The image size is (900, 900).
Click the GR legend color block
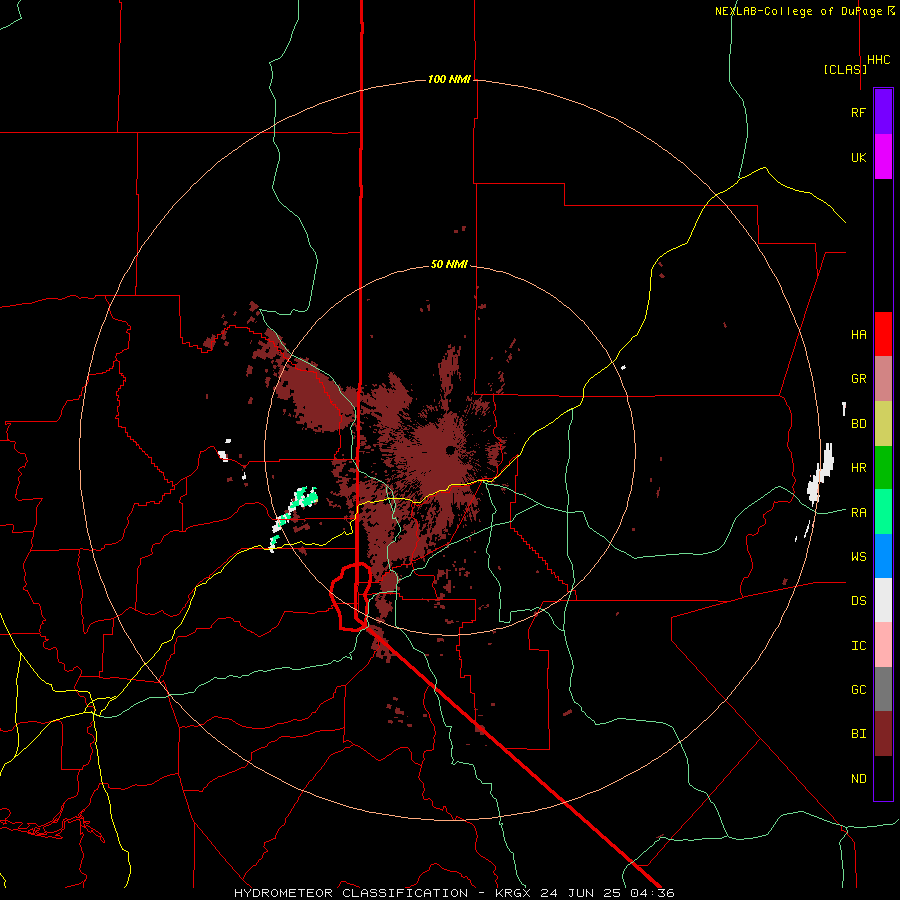click(x=883, y=379)
